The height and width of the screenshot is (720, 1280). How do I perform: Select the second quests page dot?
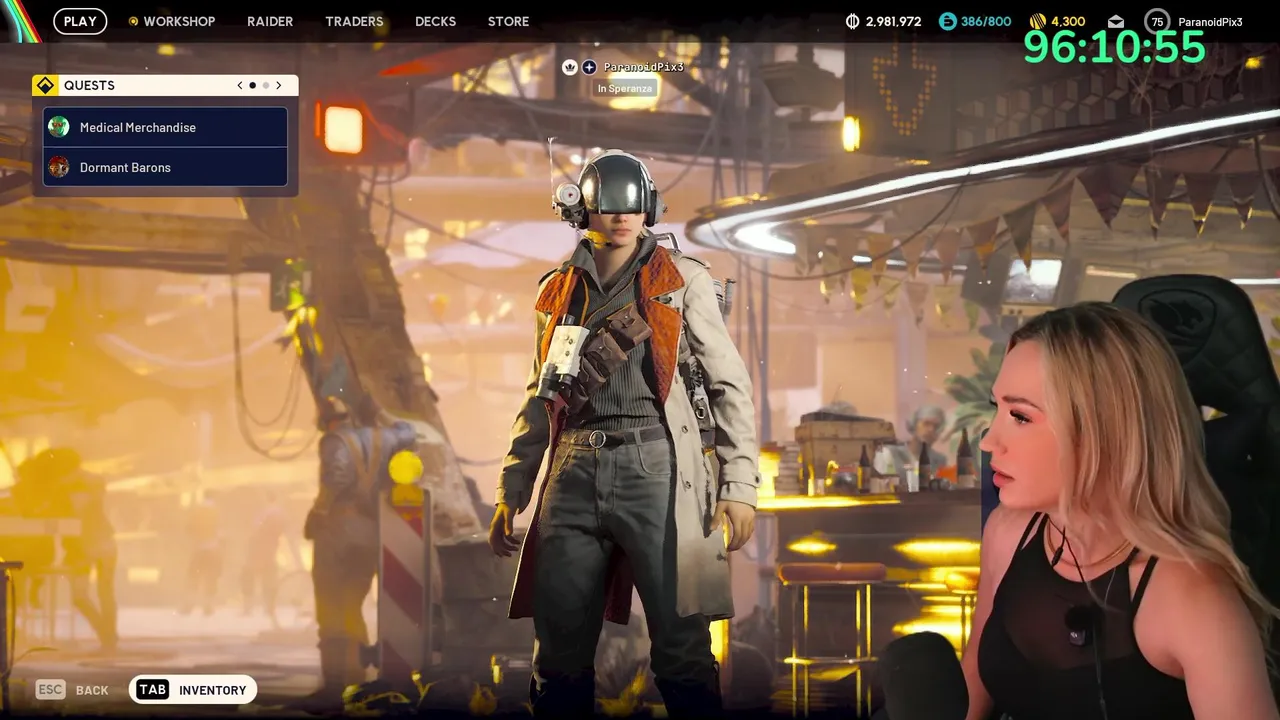point(265,85)
